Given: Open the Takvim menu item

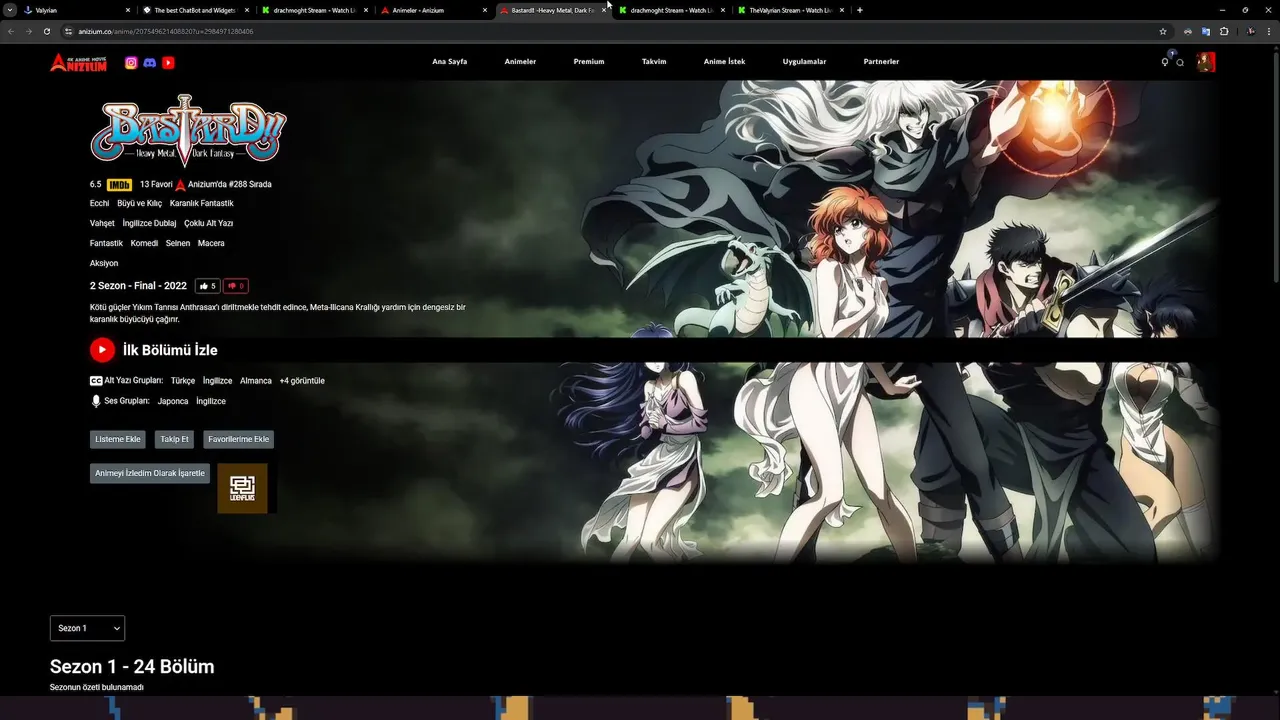Looking at the screenshot, I should tap(654, 62).
